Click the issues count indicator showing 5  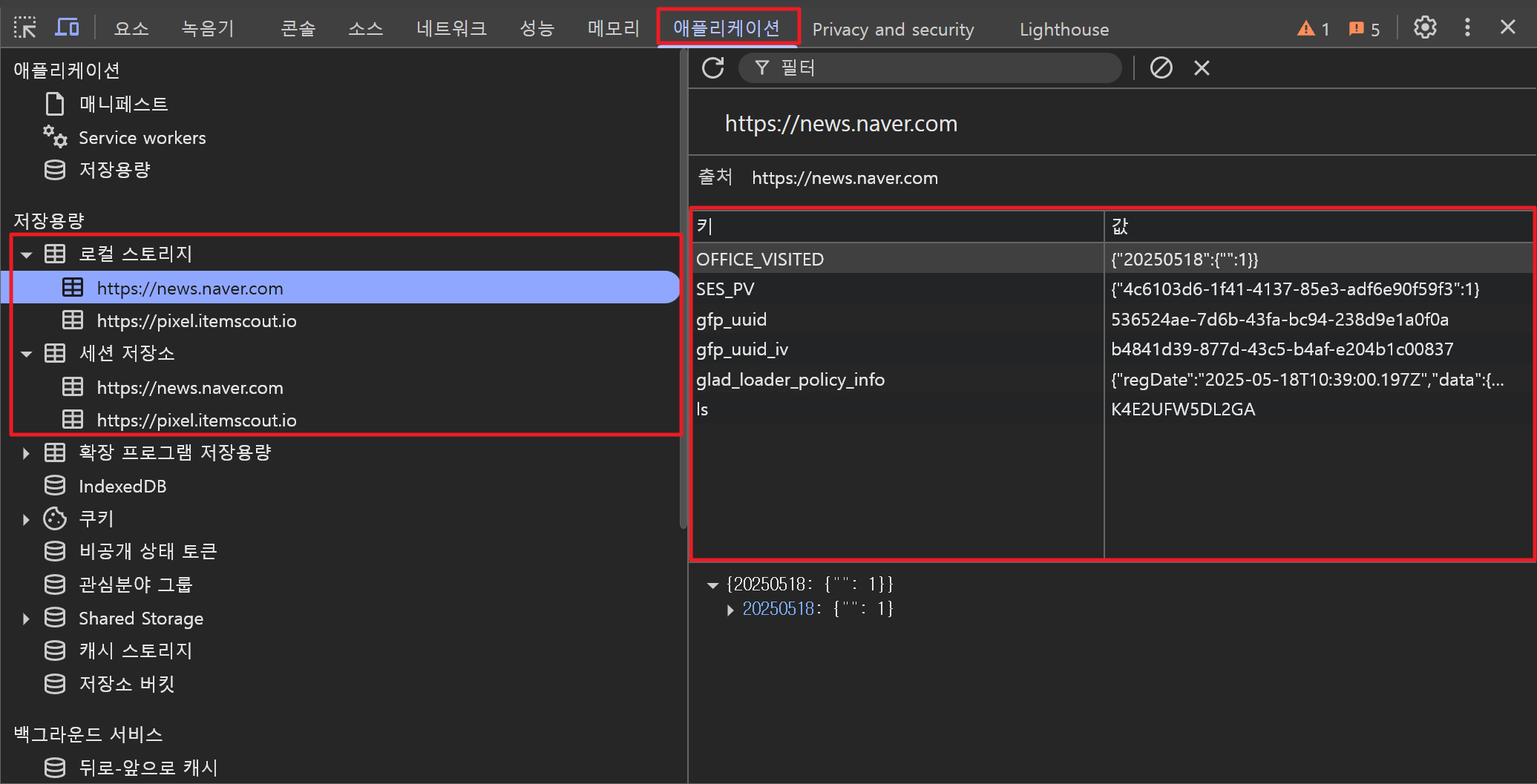(x=1364, y=29)
